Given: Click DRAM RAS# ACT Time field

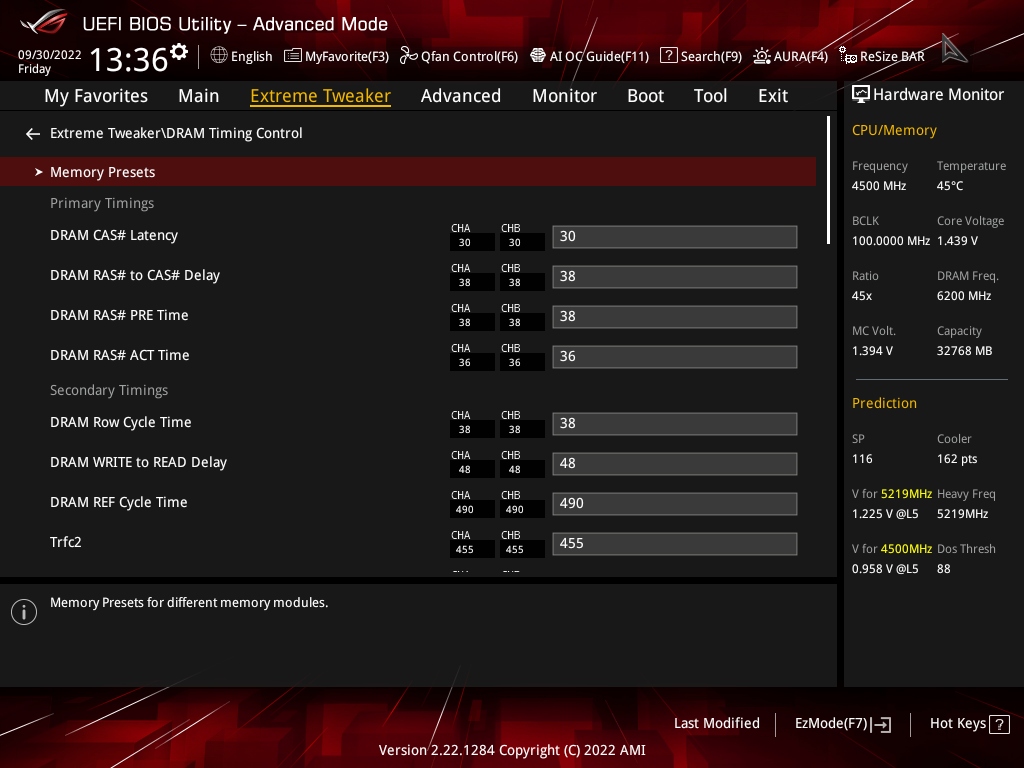Looking at the screenshot, I should pos(675,357).
